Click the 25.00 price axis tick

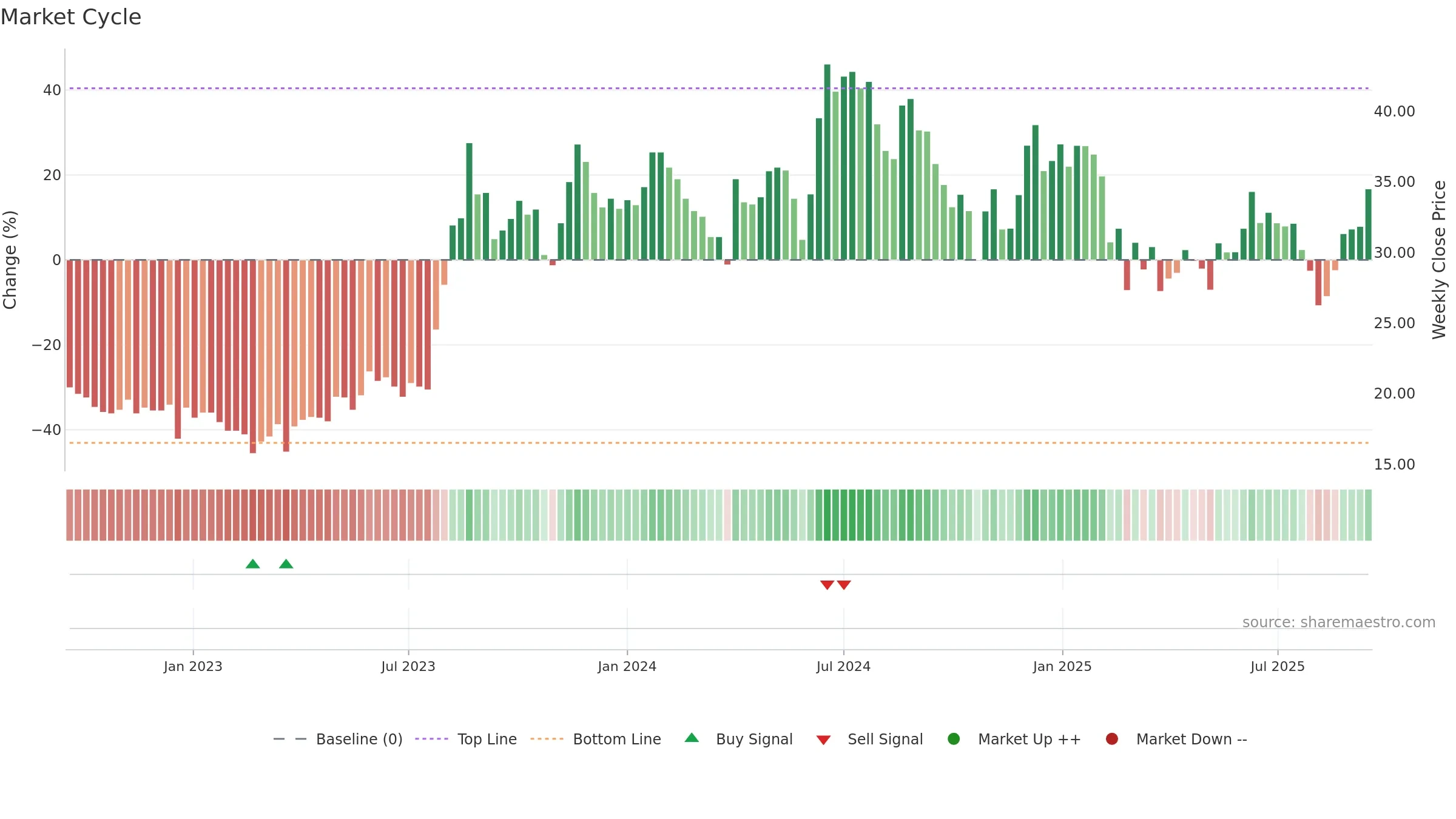tap(1394, 323)
